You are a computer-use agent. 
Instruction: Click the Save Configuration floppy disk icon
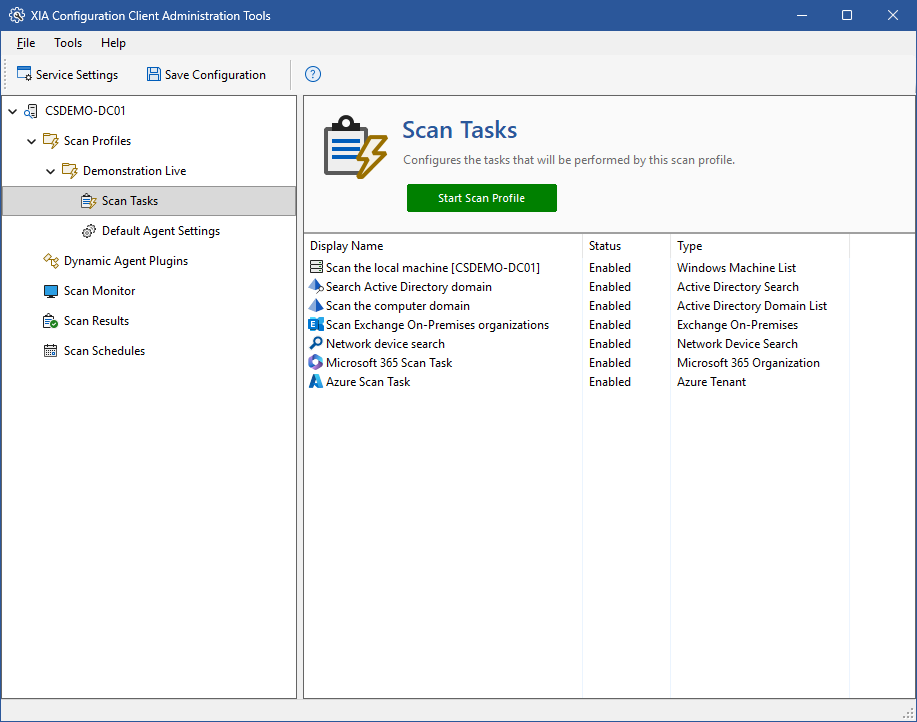click(154, 74)
